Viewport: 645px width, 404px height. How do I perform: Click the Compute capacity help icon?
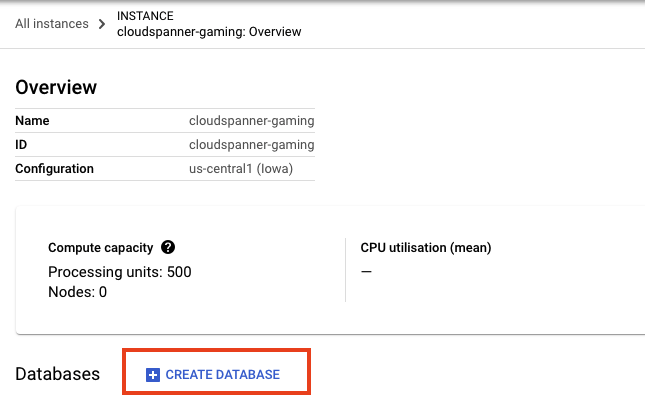coord(168,247)
